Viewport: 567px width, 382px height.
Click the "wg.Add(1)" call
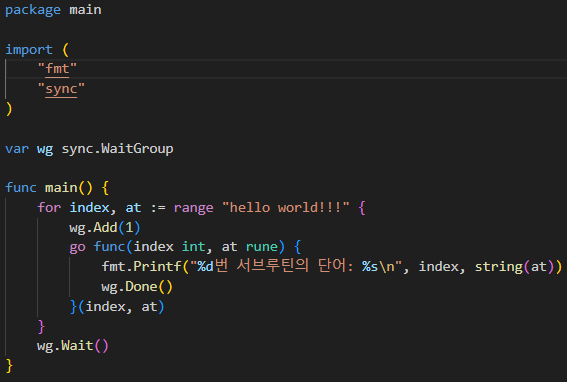(x=105, y=228)
